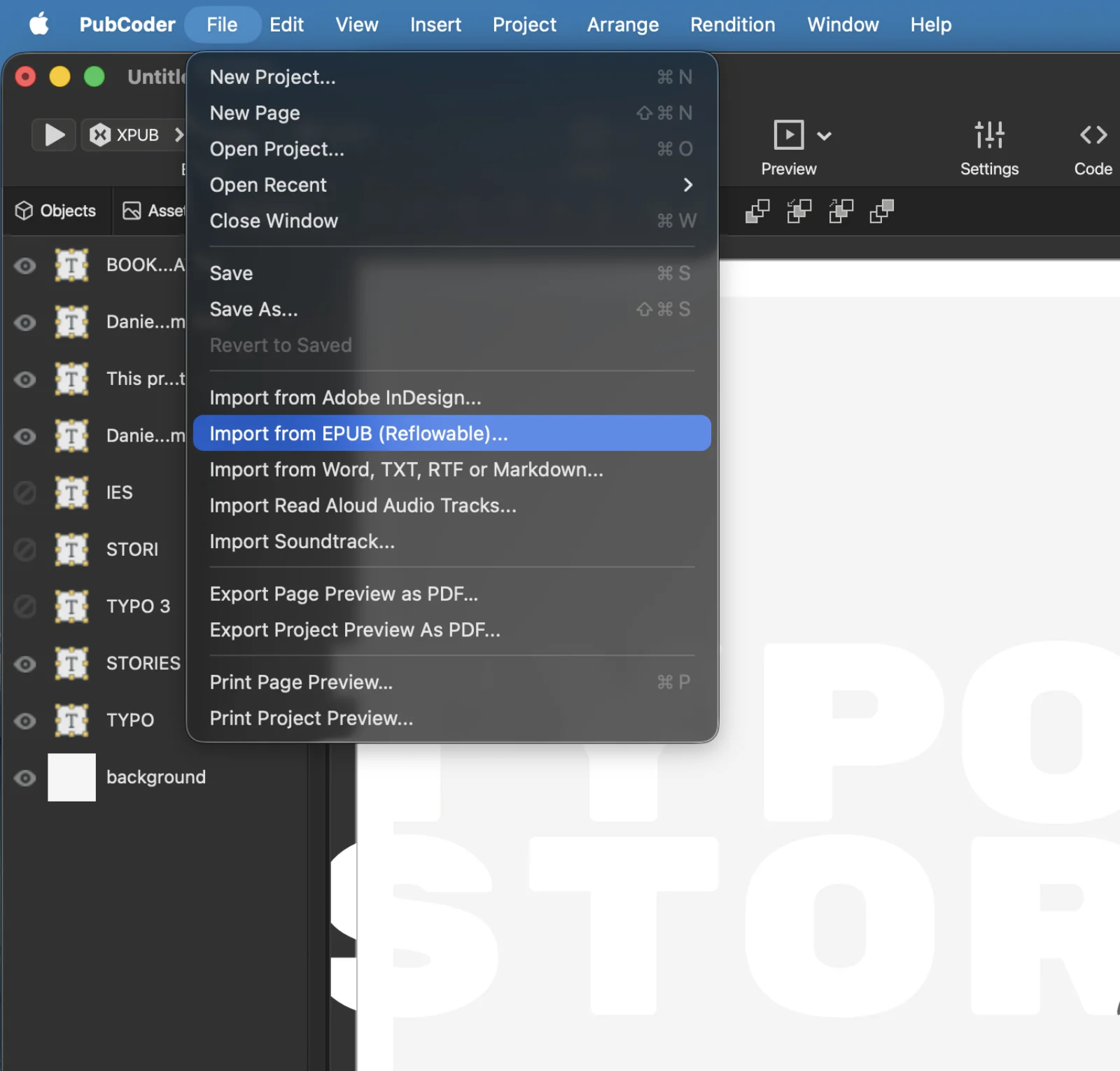The width and height of the screenshot is (1120, 1071).
Task: Show the hidden IES layer
Action: pos(25,493)
